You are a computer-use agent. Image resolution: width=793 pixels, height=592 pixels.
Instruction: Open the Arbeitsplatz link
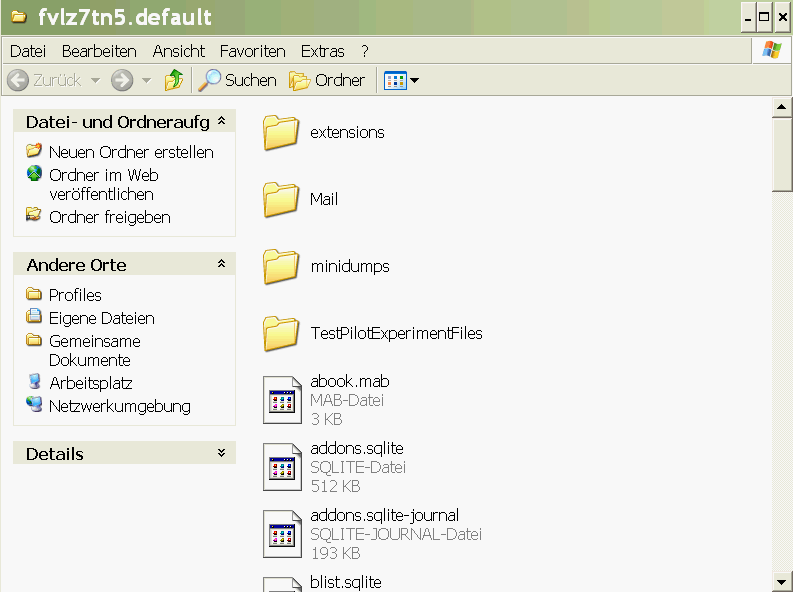coord(90,383)
